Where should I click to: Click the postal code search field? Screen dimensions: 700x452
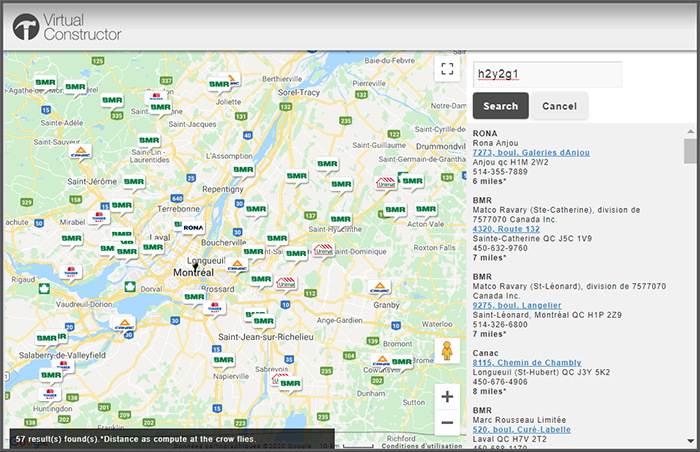tap(547, 74)
